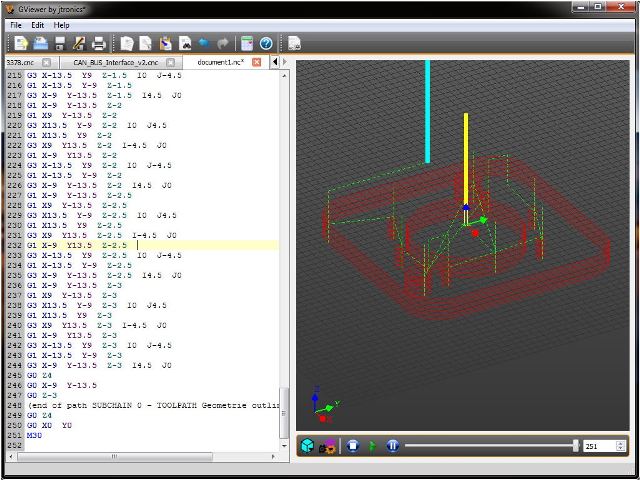This screenshot has height=480, width=640.
Task: Click the editor horizontal scrollbar thumb
Action: pos(115,456)
